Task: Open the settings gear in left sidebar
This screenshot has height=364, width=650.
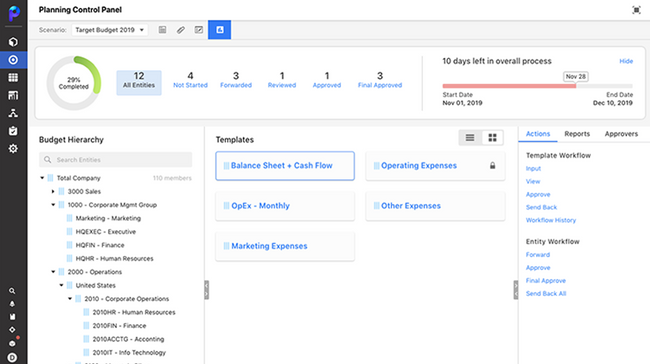Action: click(13, 148)
